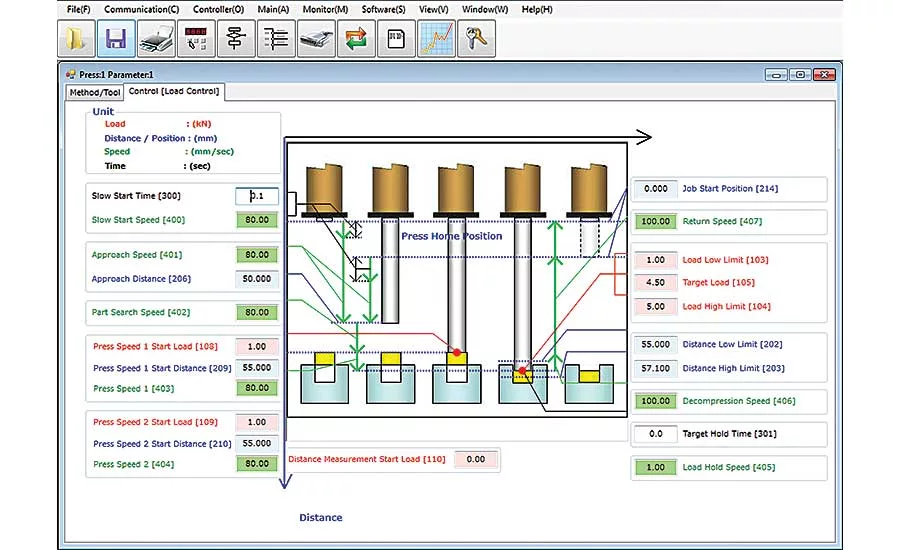Viewport: 900px width, 550px height.
Task: Click the red digital display toolbar icon
Action: pyautogui.click(x=196, y=38)
